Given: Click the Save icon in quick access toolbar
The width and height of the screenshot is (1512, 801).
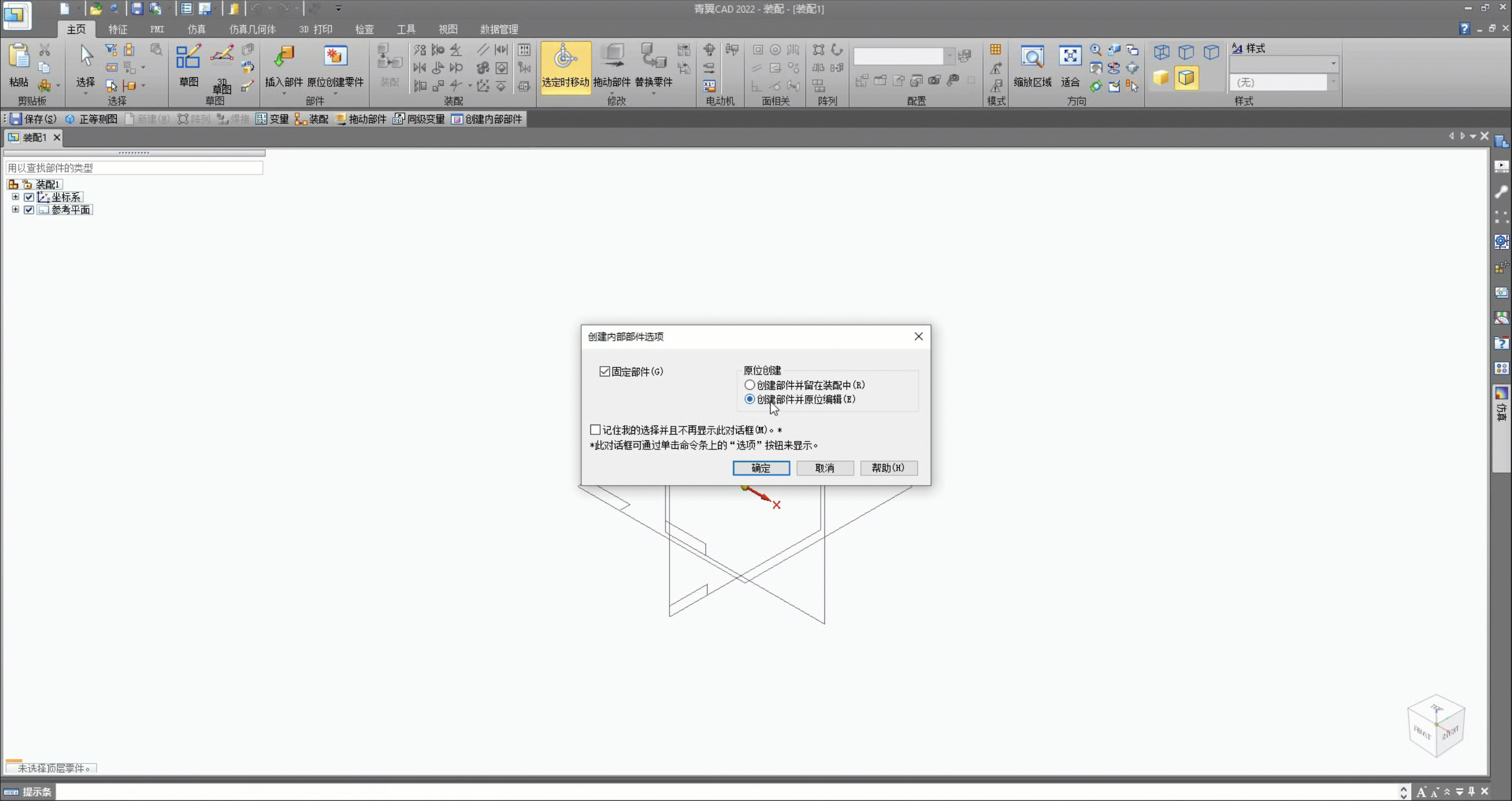Looking at the screenshot, I should coord(137,8).
